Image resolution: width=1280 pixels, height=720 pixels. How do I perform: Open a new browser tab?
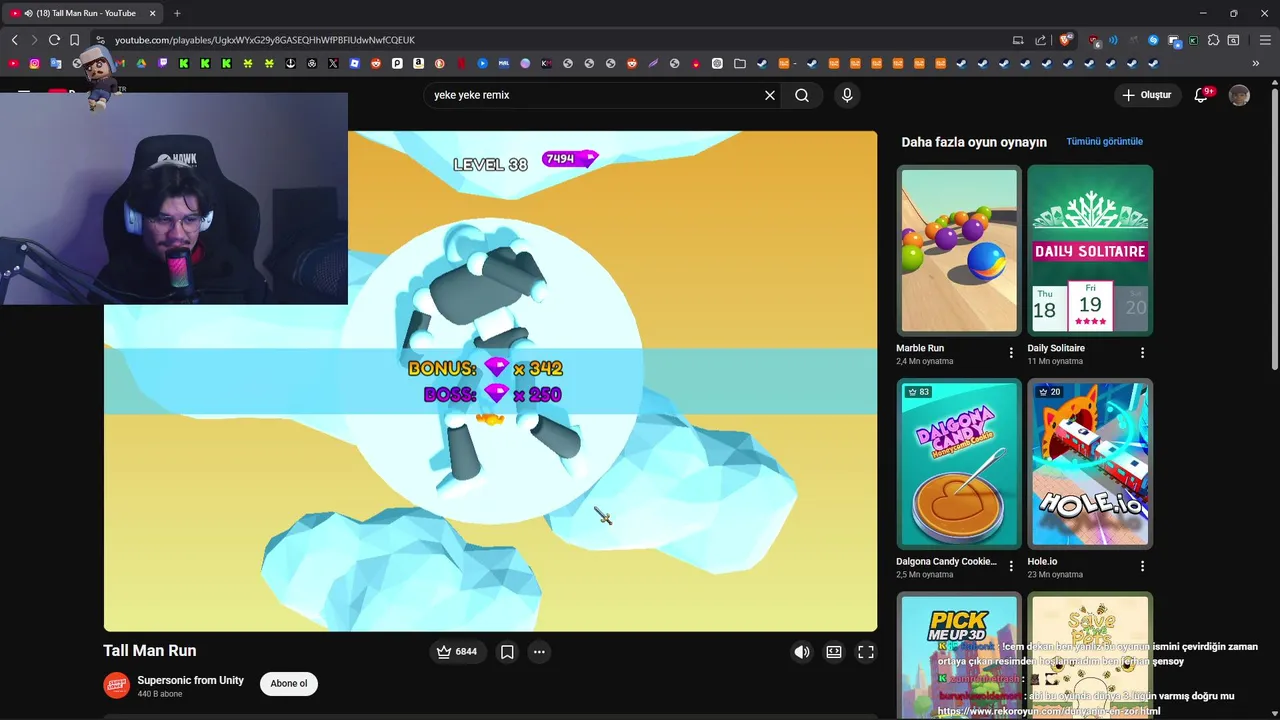coord(177,13)
